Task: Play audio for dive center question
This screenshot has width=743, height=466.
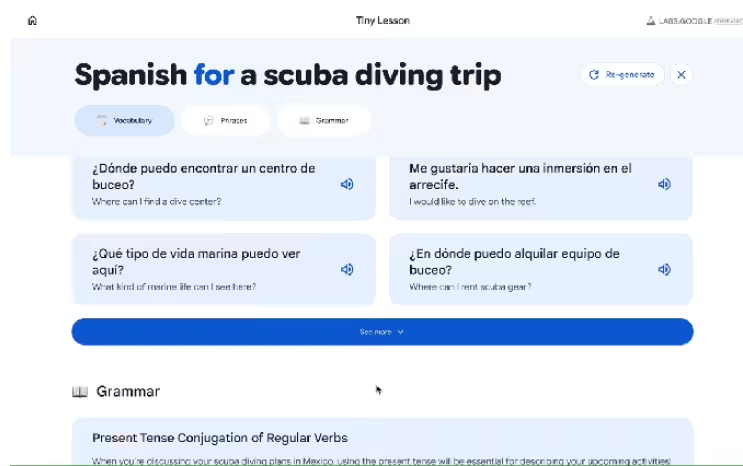Action: click(347, 184)
